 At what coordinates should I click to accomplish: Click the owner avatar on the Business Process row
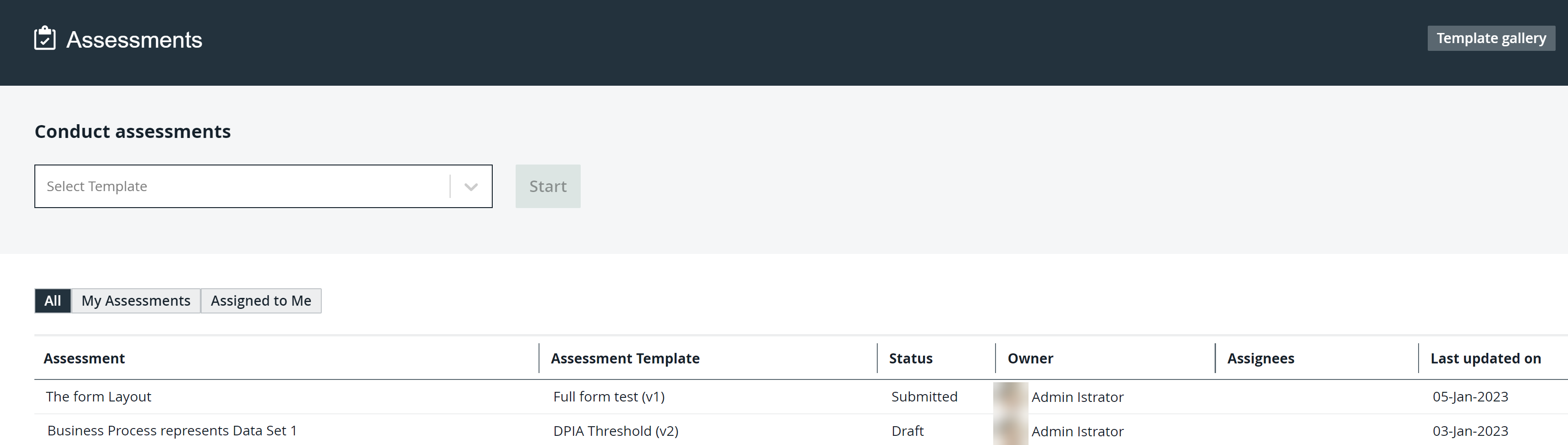(1011, 431)
